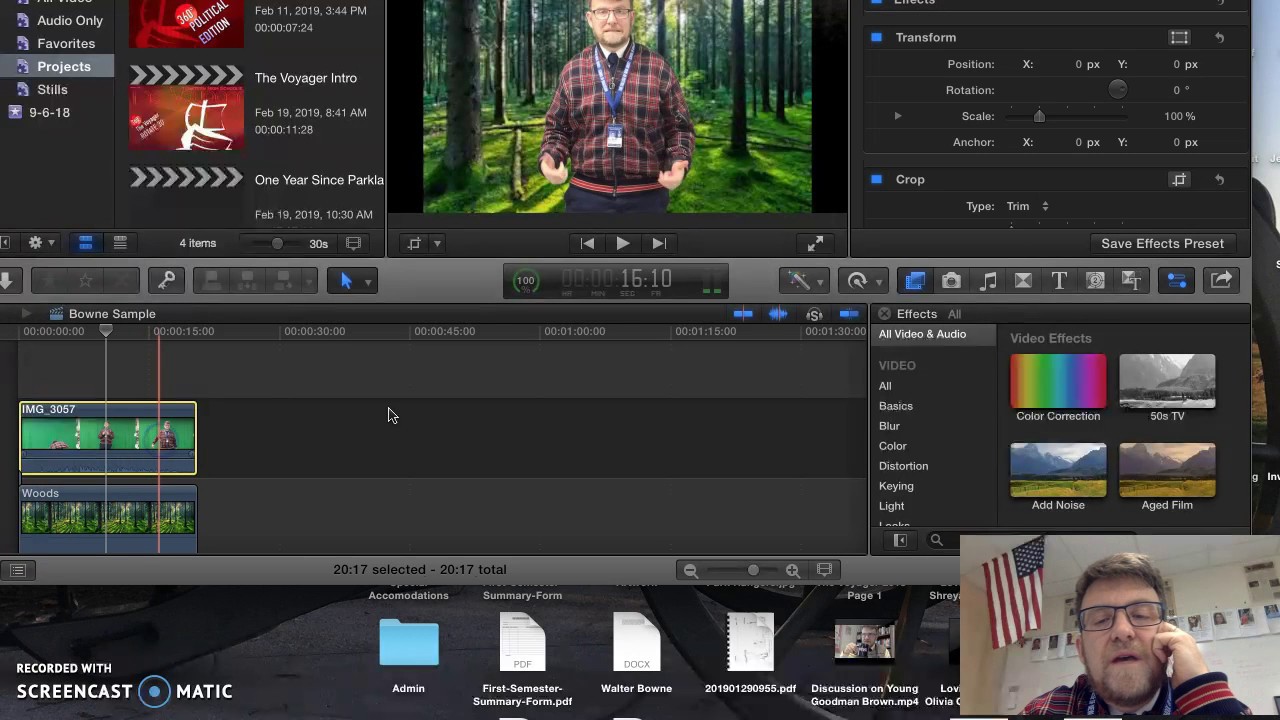
Task: Select the Distortion effects category
Action: pos(903,466)
